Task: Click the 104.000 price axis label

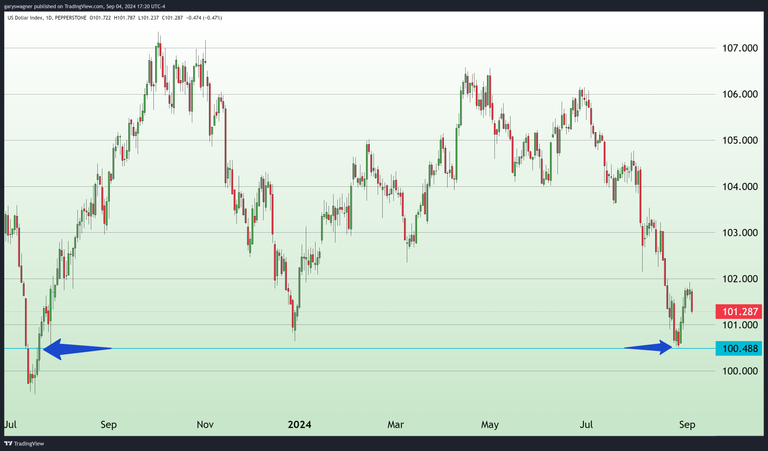Action: [x=739, y=186]
